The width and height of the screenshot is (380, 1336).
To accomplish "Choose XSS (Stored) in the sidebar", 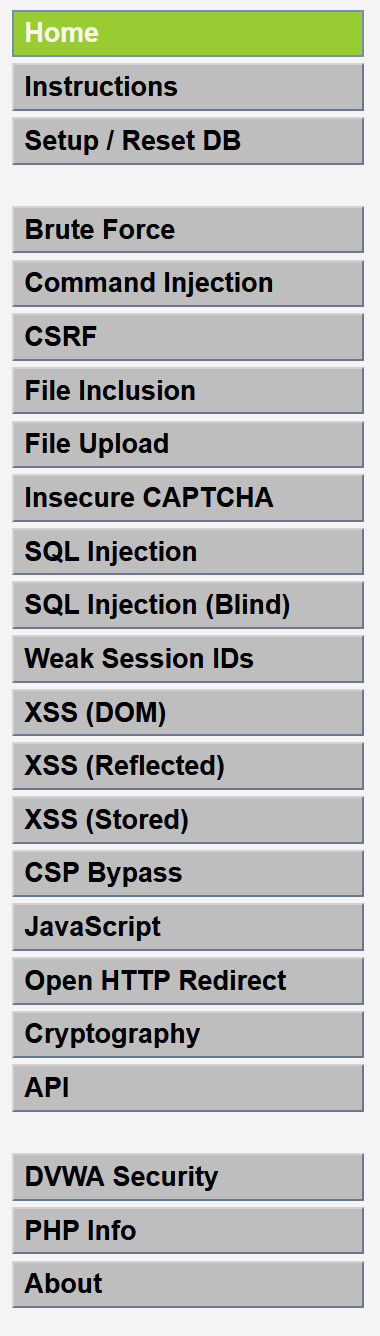I will coord(188,820).
